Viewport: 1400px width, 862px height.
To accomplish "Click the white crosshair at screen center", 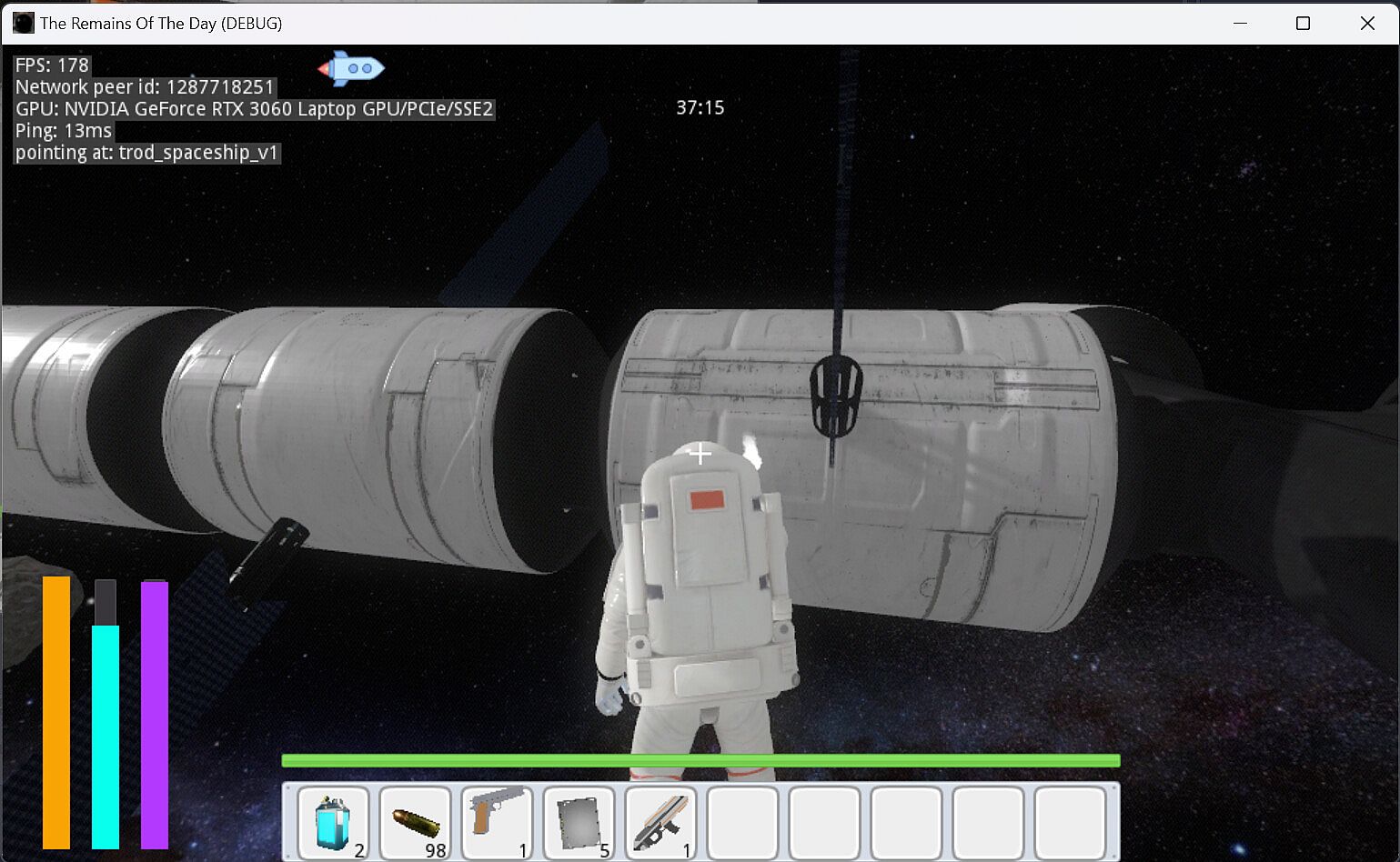I will [x=700, y=454].
